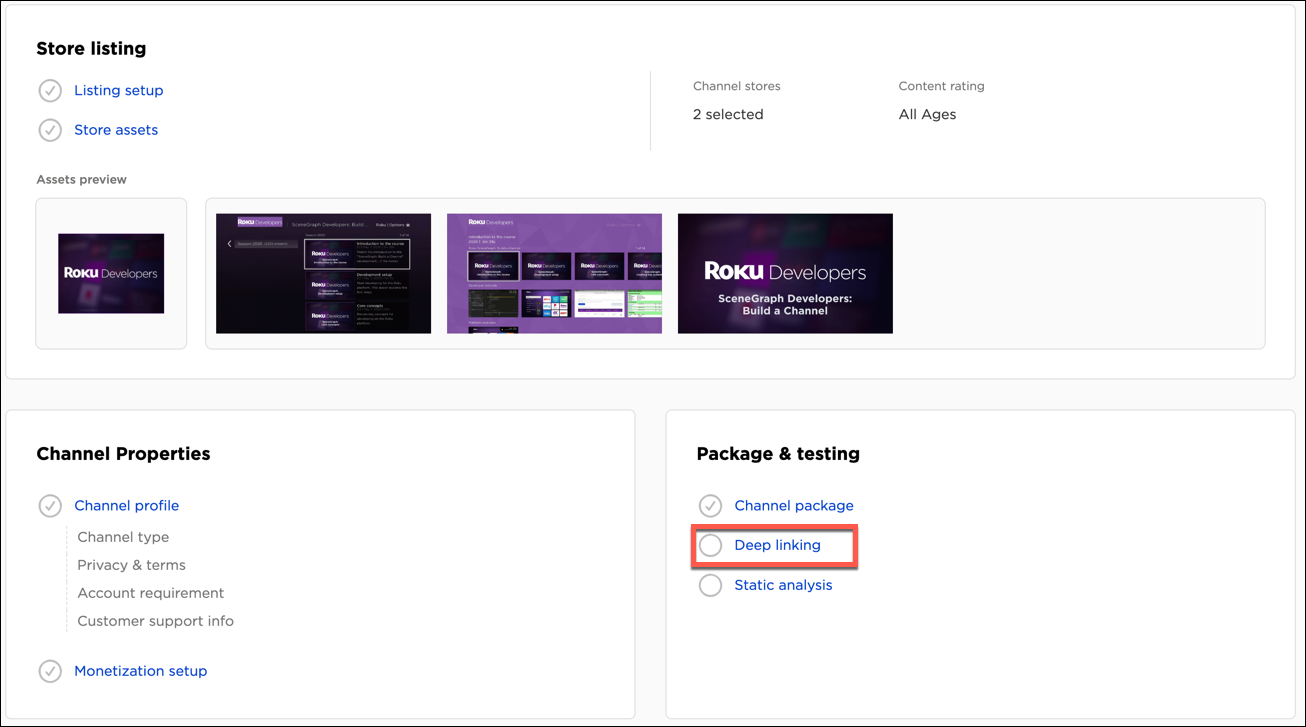Open the Store assets link
This screenshot has width=1306, height=727.
click(x=117, y=130)
